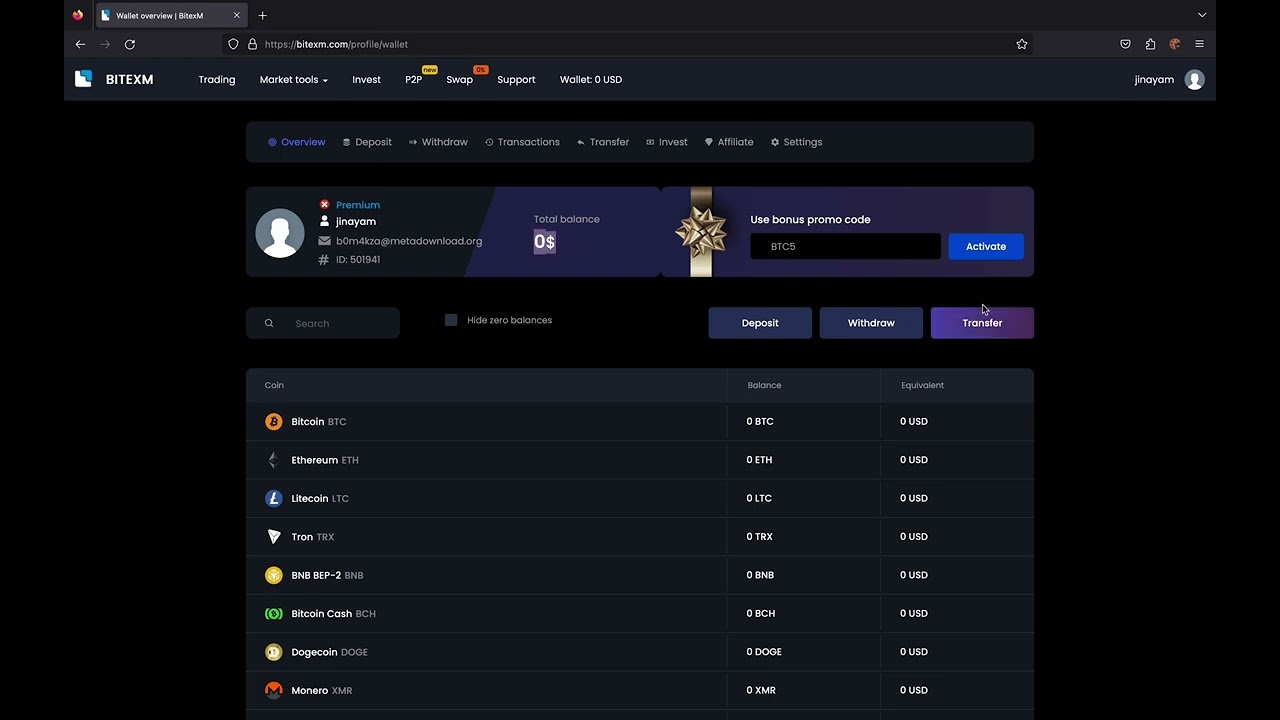Click the Litecoin coin icon
The height and width of the screenshot is (720, 1280).
pyautogui.click(x=273, y=498)
